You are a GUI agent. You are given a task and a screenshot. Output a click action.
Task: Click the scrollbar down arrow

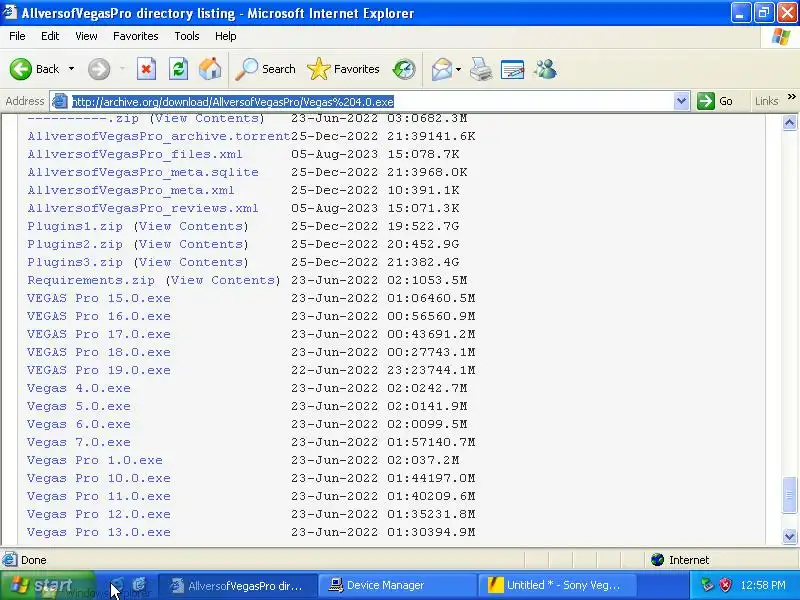[x=789, y=536]
